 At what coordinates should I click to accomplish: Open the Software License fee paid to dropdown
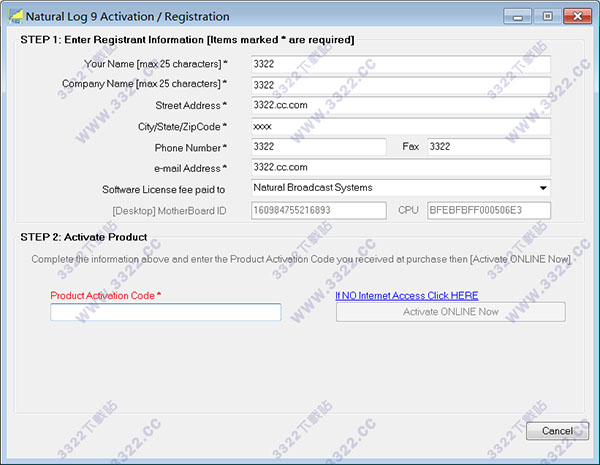pos(401,188)
